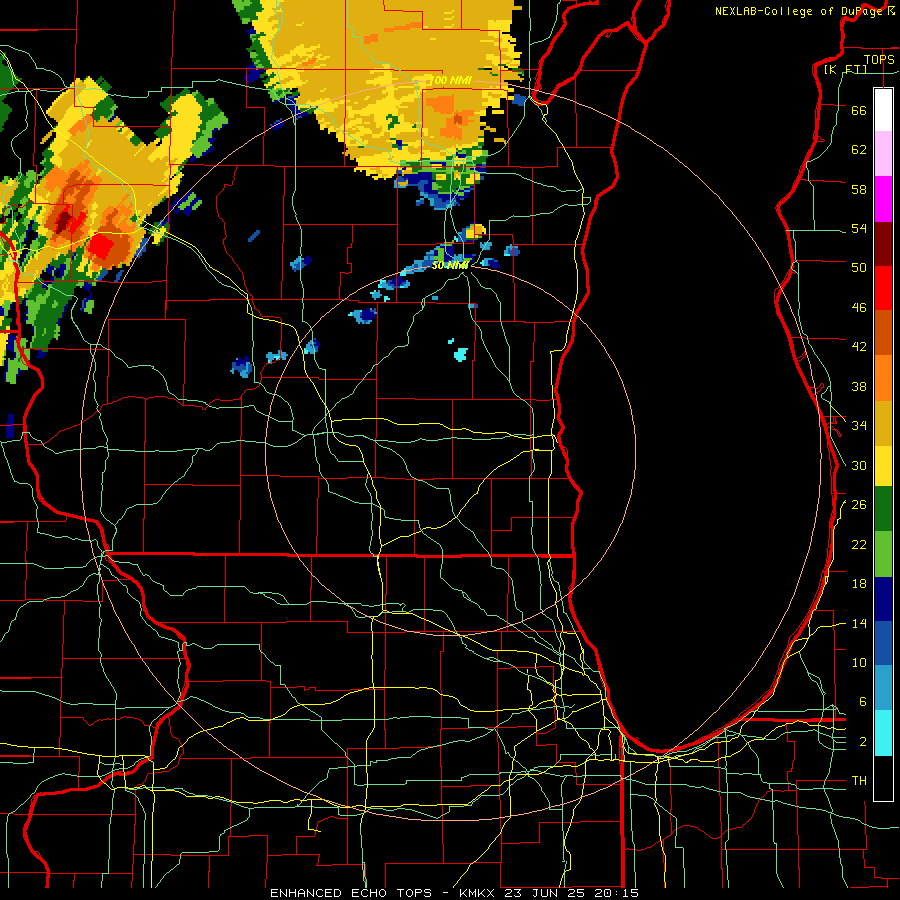Click the white swatch in the tops legend
Image resolution: width=900 pixels, height=900 pixels.
(883, 110)
